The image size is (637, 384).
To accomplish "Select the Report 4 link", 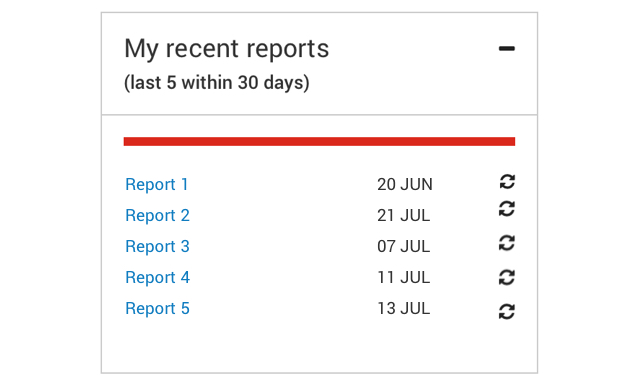I will [x=158, y=278].
